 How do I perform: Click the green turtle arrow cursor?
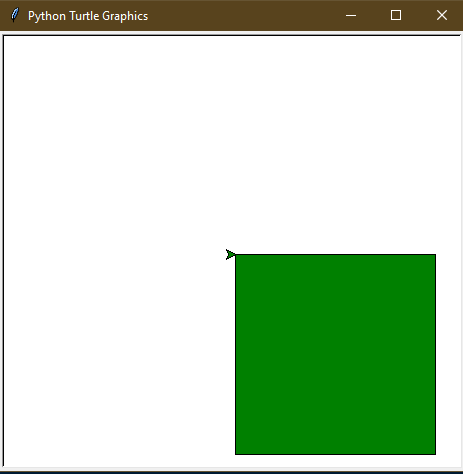point(230,255)
